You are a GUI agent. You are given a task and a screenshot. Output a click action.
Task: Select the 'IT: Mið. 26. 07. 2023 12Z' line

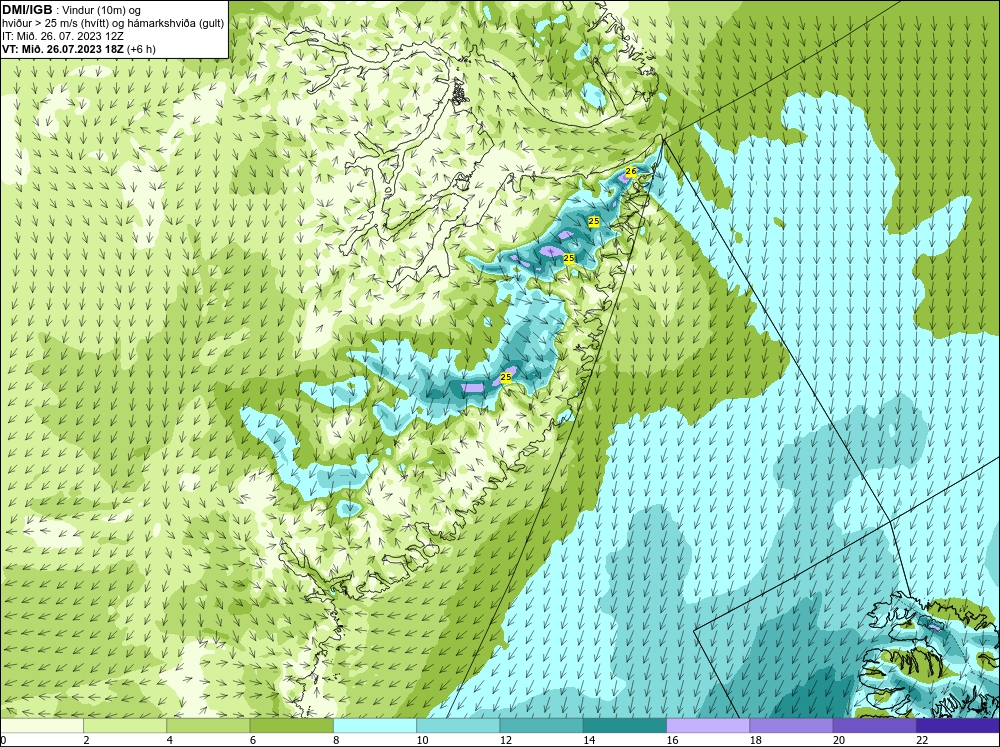click(x=63, y=36)
